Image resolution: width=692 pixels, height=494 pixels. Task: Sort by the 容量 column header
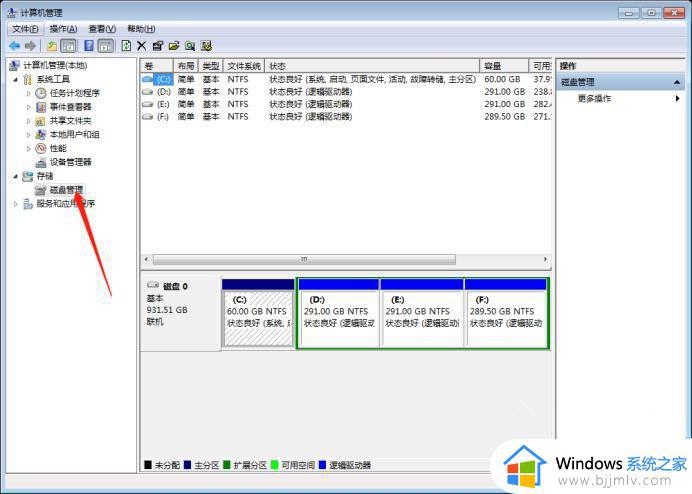pyautogui.click(x=504, y=66)
